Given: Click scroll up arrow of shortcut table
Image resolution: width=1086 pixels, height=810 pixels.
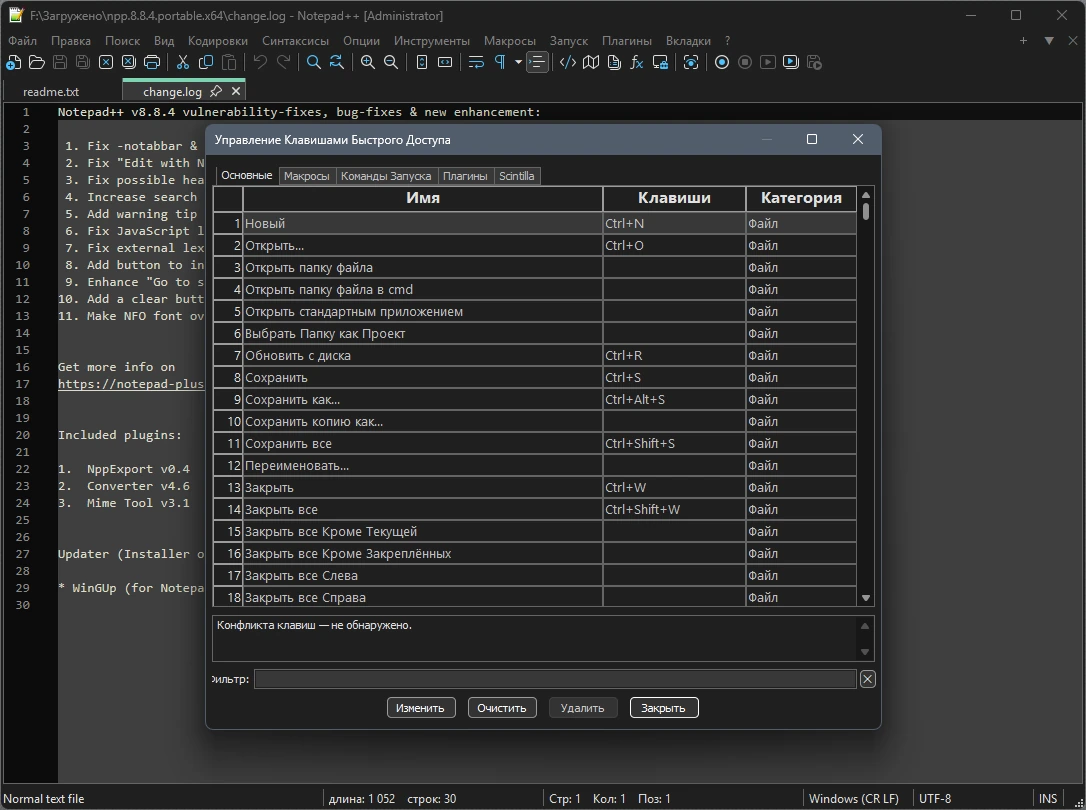Looking at the screenshot, I should pyautogui.click(x=866, y=195).
